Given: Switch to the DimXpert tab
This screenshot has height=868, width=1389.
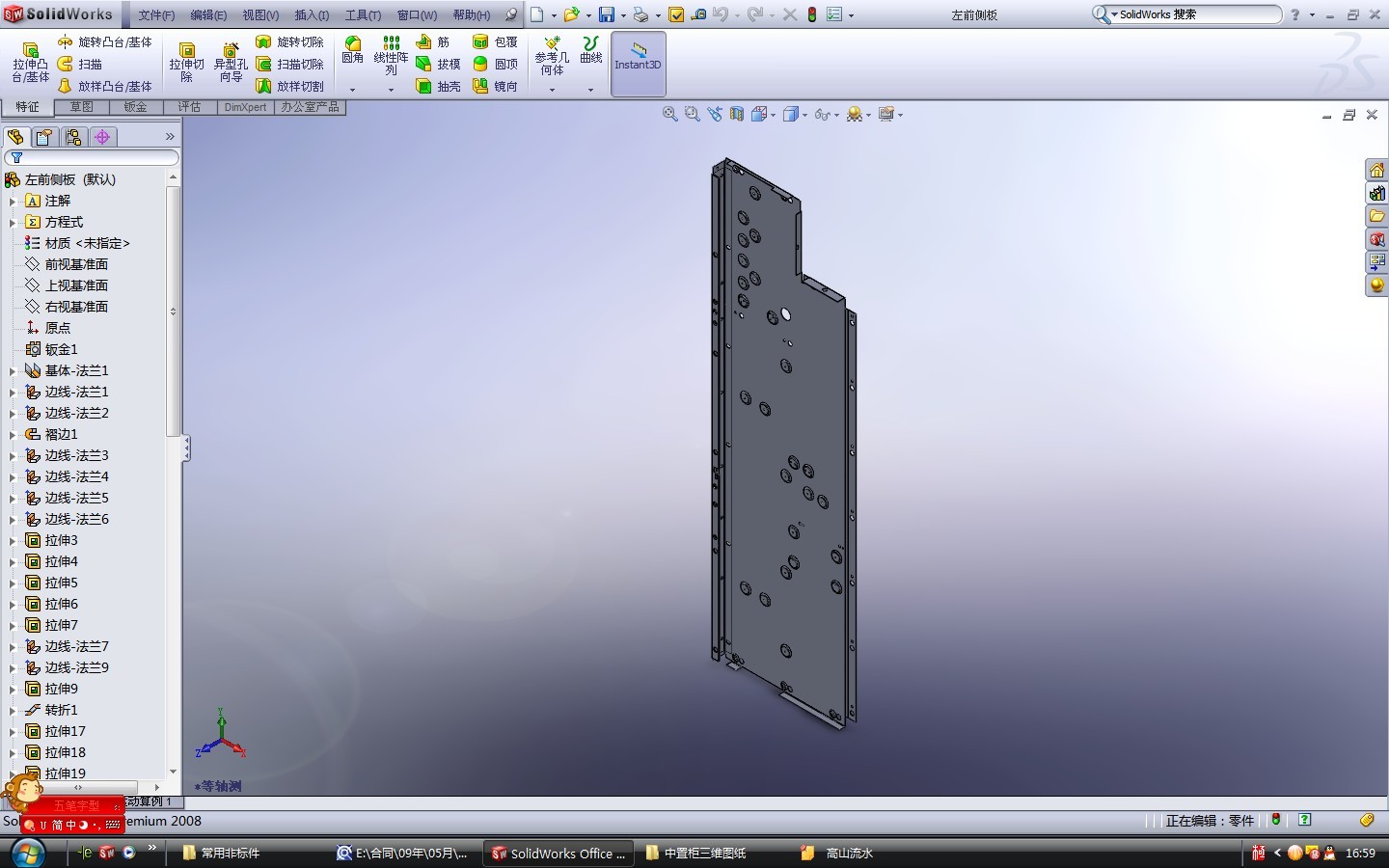Looking at the screenshot, I should coord(245,107).
